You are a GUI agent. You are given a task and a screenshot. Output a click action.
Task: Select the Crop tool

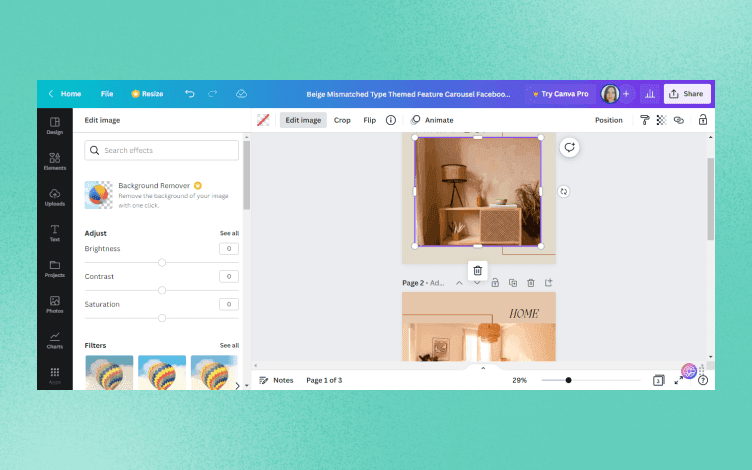[342, 120]
